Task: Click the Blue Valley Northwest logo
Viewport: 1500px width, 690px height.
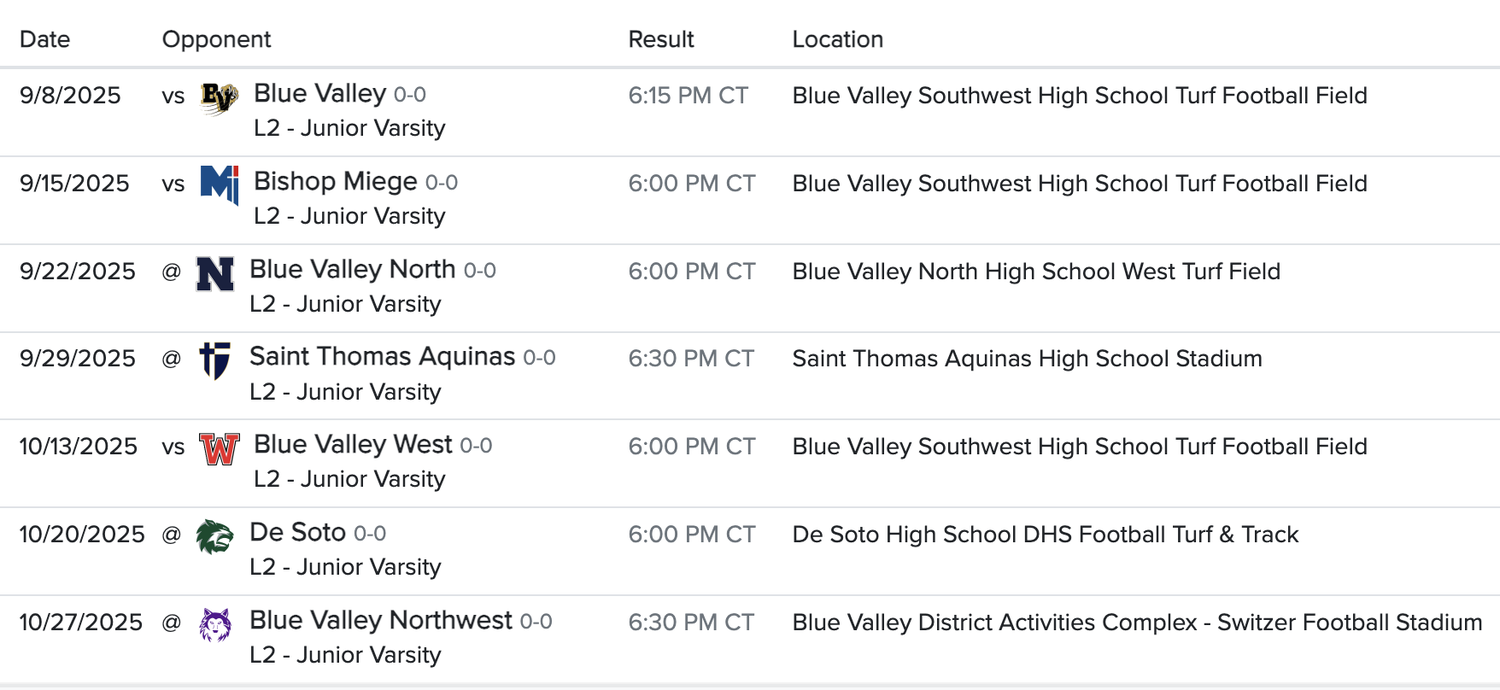Action: [215, 624]
